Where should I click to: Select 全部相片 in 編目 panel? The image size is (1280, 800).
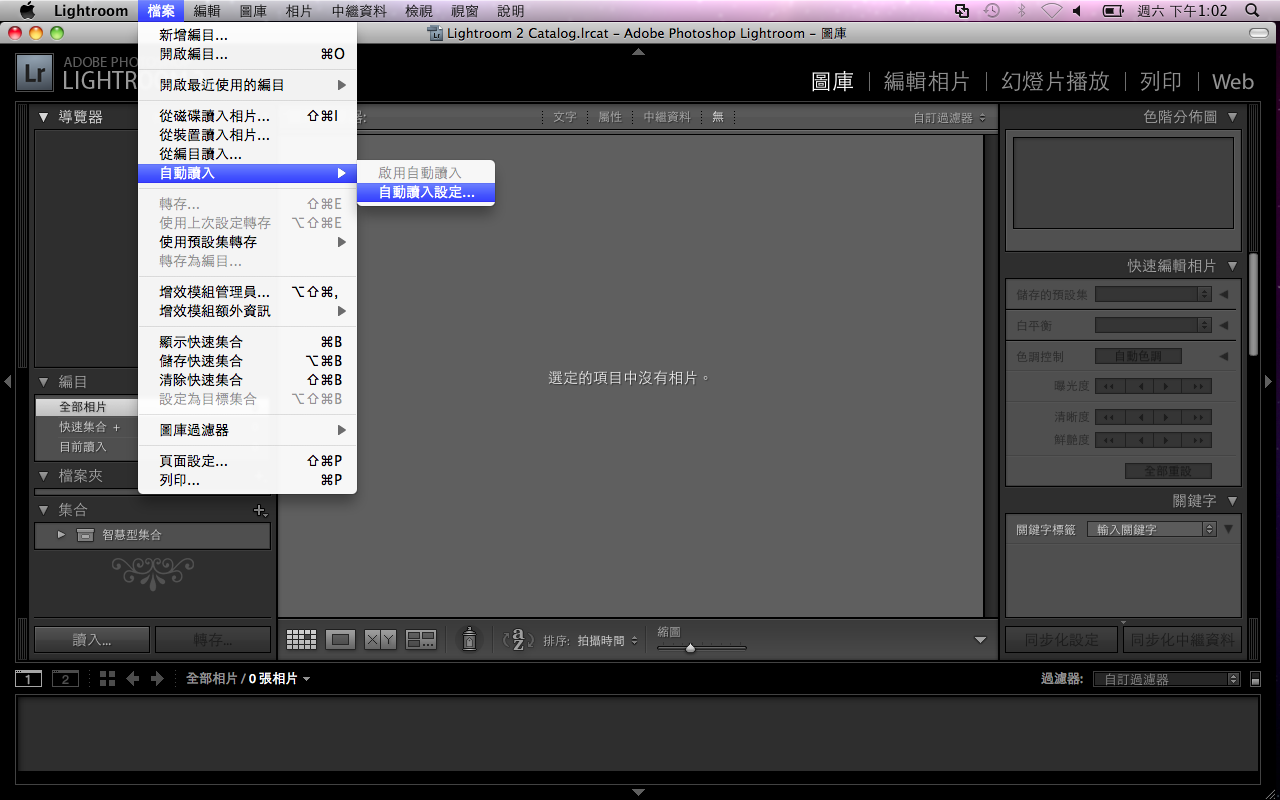coord(86,407)
